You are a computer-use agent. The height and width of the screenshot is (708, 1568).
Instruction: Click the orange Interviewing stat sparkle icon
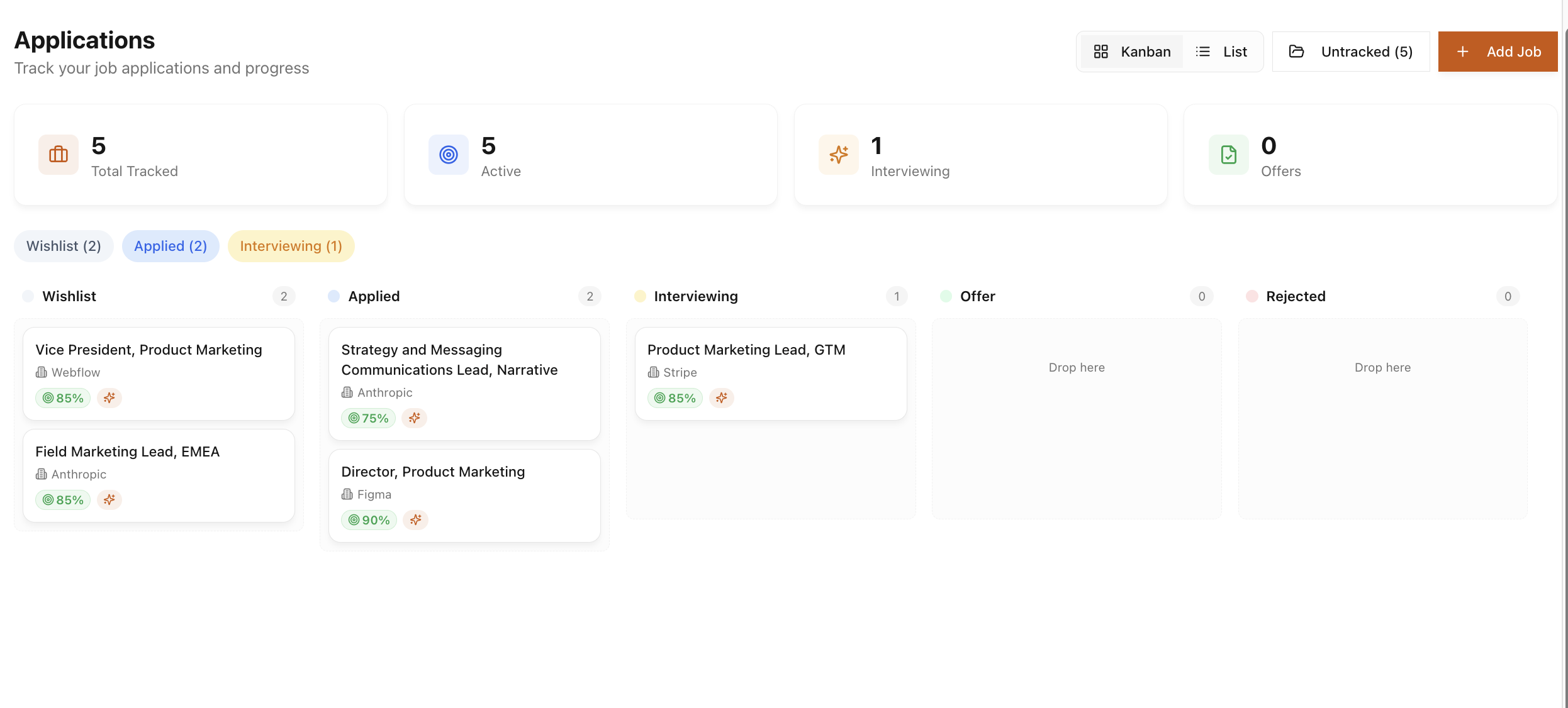tap(838, 155)
